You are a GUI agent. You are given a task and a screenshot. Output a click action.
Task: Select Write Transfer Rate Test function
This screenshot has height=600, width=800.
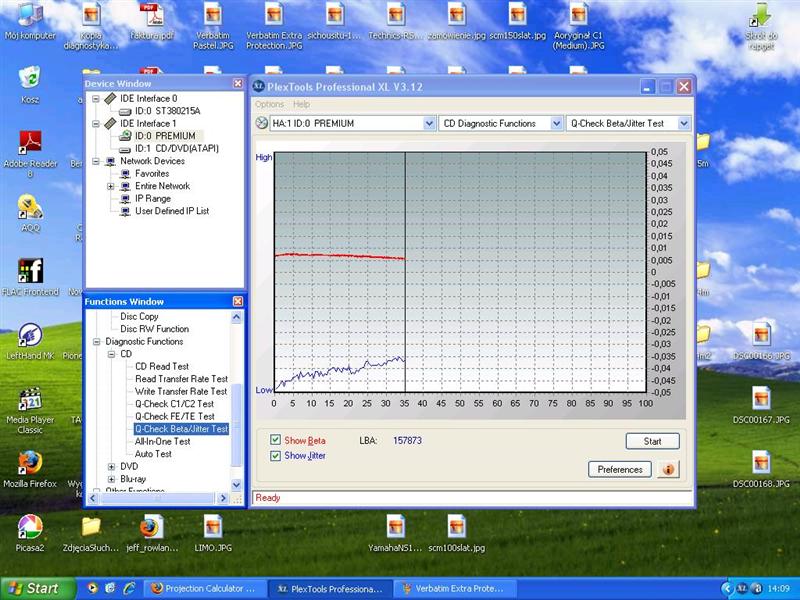click(x=181, y=391)
